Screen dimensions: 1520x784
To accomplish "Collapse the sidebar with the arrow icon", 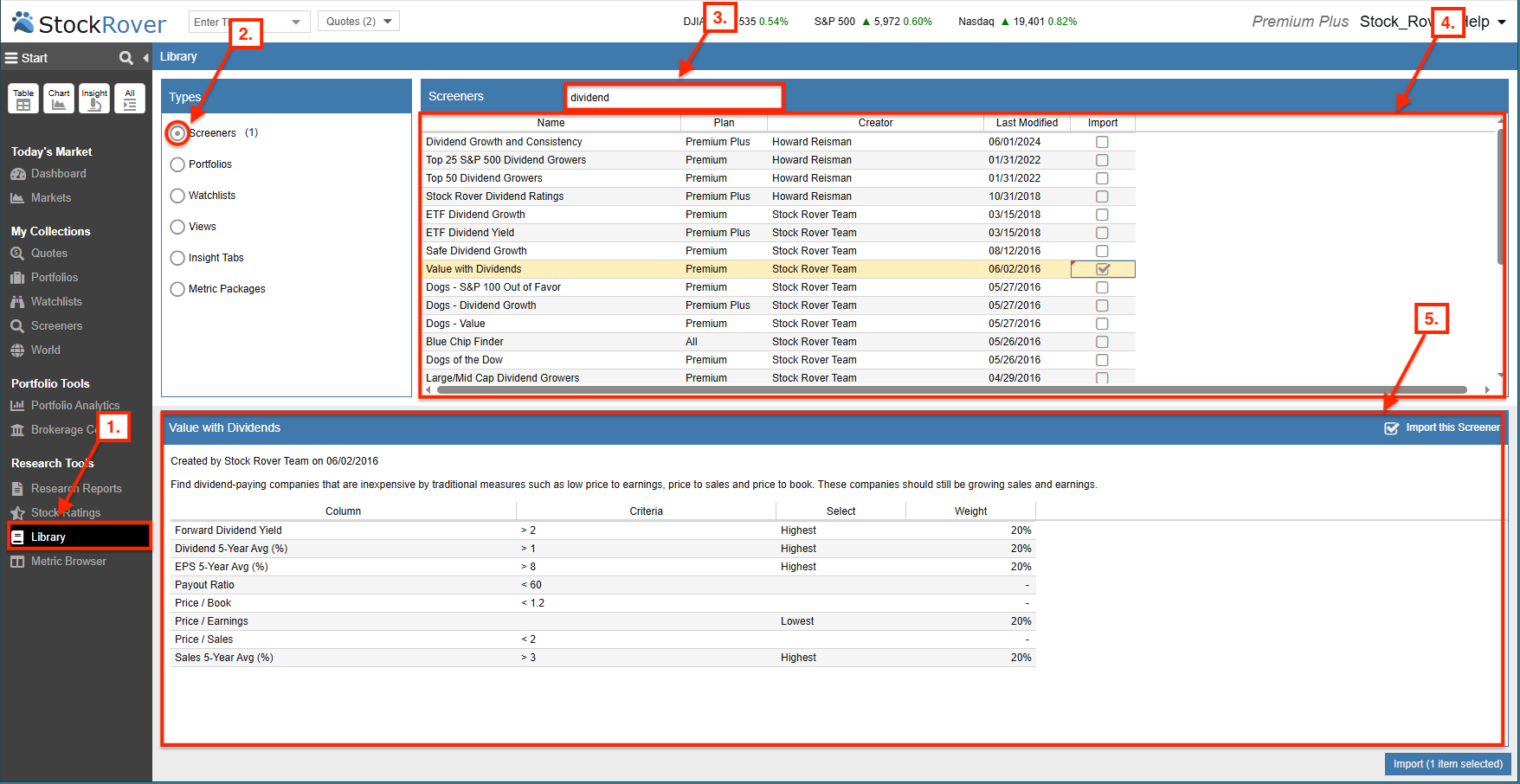I will click(145, 58).
